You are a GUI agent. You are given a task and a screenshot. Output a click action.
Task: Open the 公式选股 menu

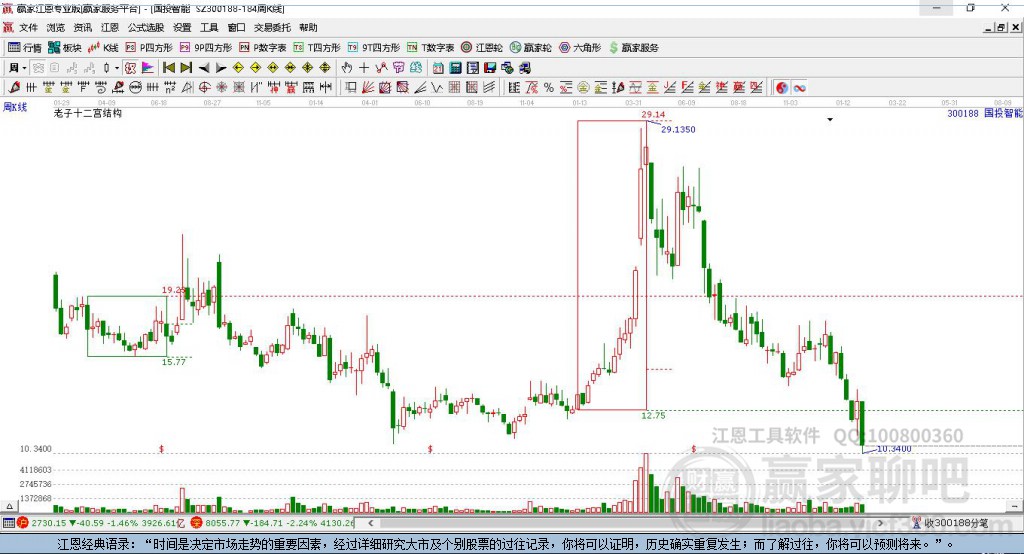[146, 27]
